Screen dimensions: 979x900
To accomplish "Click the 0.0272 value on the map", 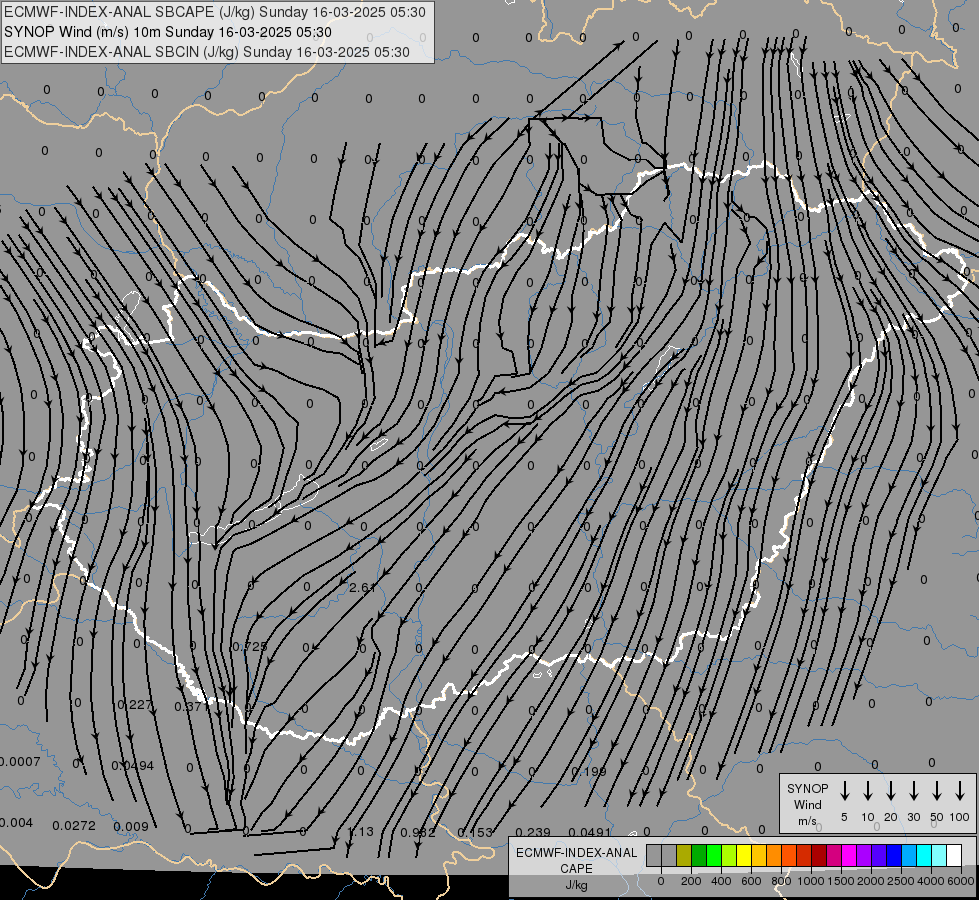I will click(74, 826).
